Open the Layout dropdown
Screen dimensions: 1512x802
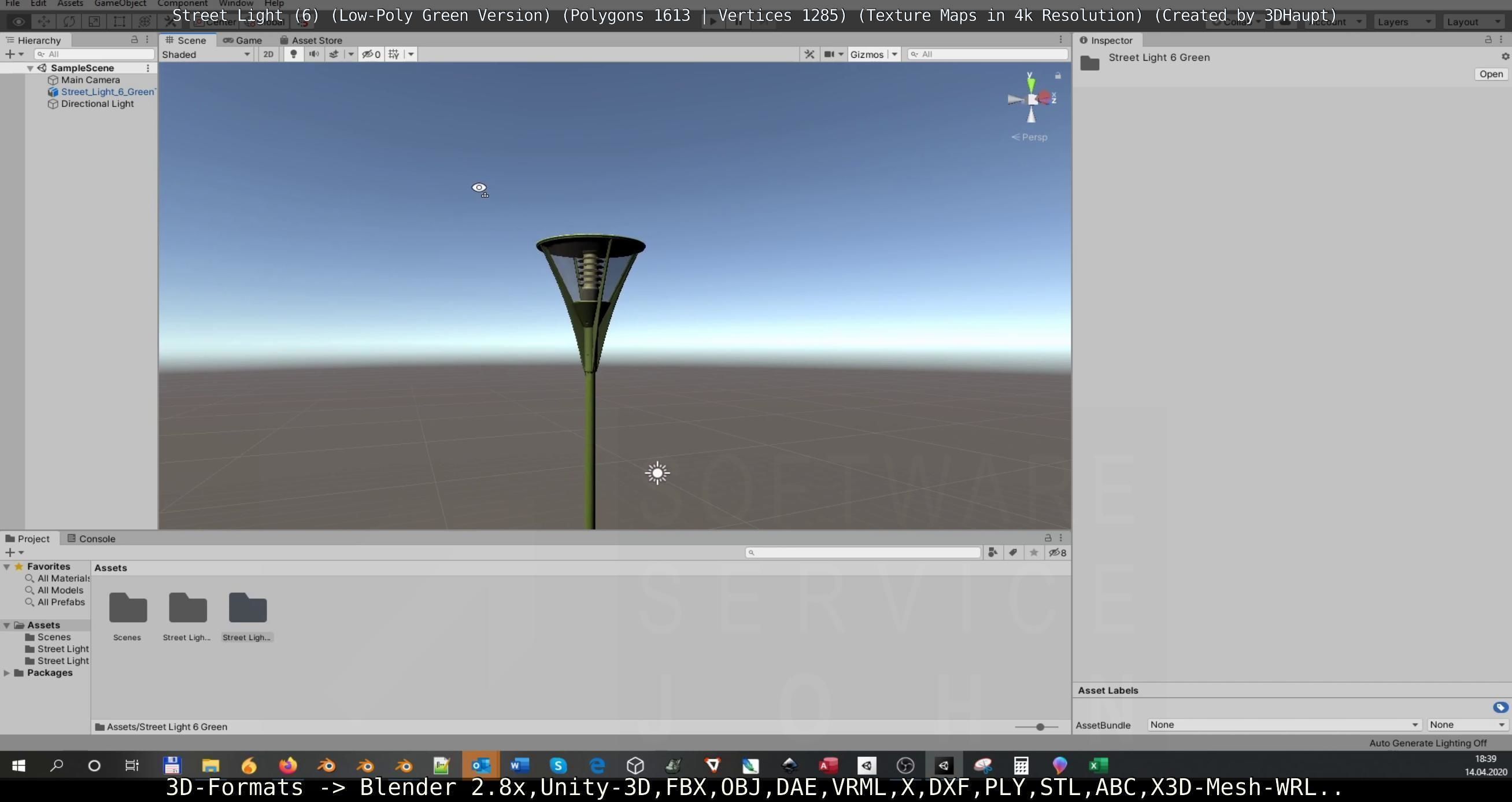coord(1473,22)
